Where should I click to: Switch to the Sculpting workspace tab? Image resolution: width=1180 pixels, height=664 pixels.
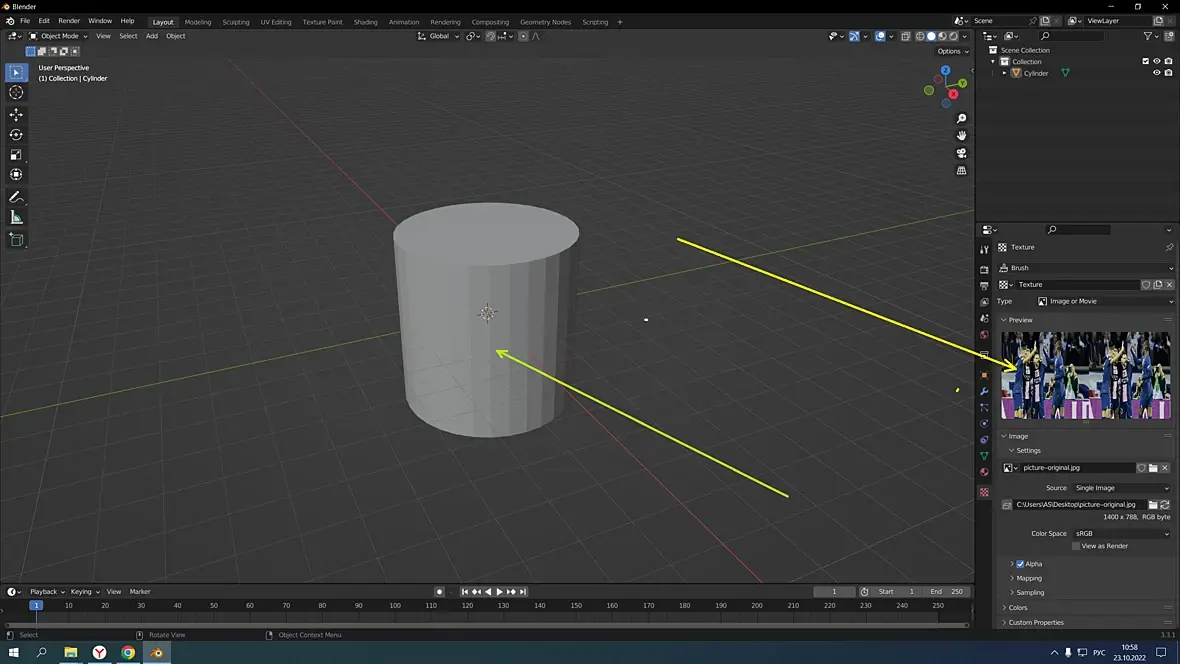tap(236, 22)
